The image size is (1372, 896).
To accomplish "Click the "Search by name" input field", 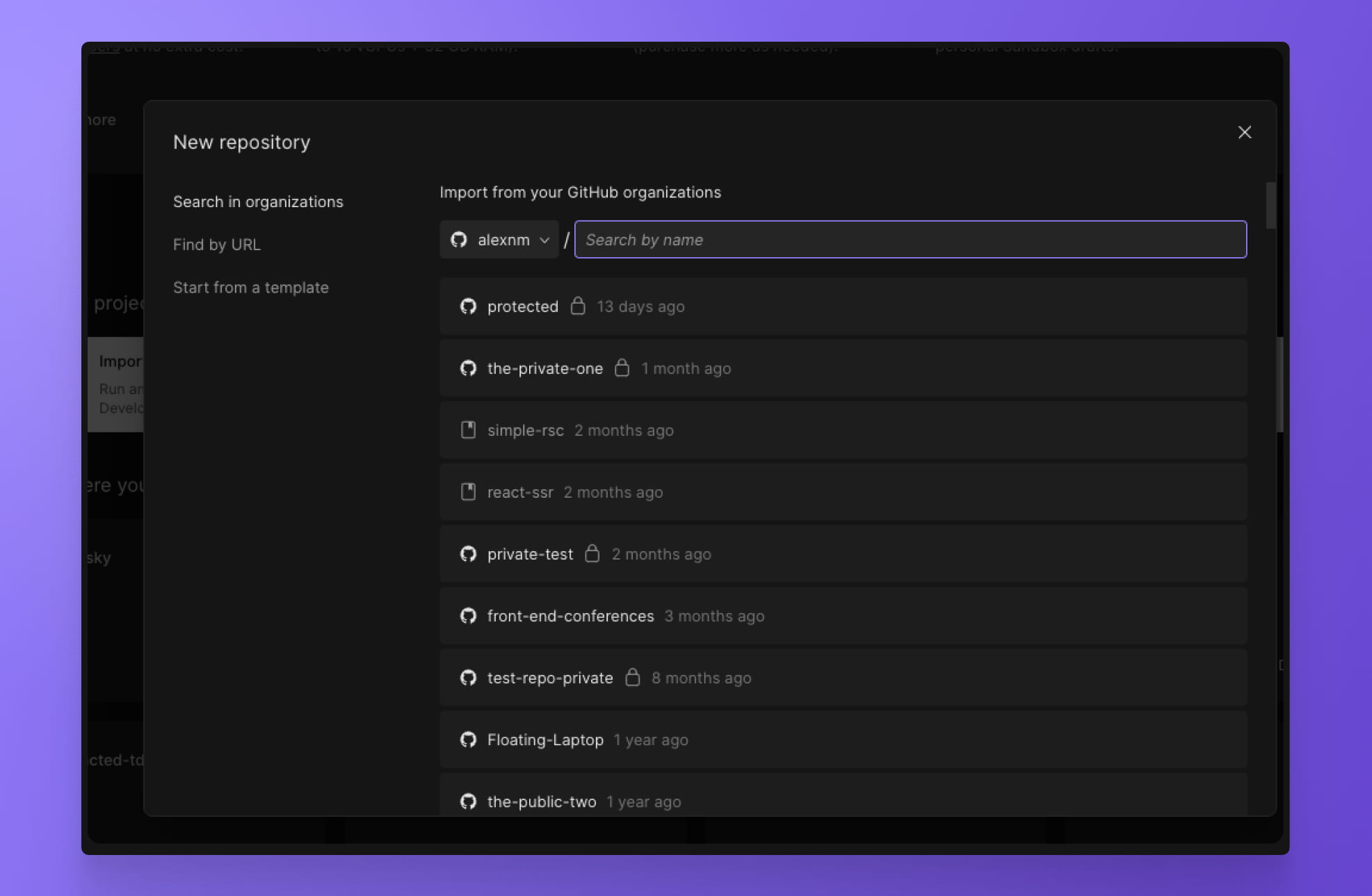I will coord(910,239).
